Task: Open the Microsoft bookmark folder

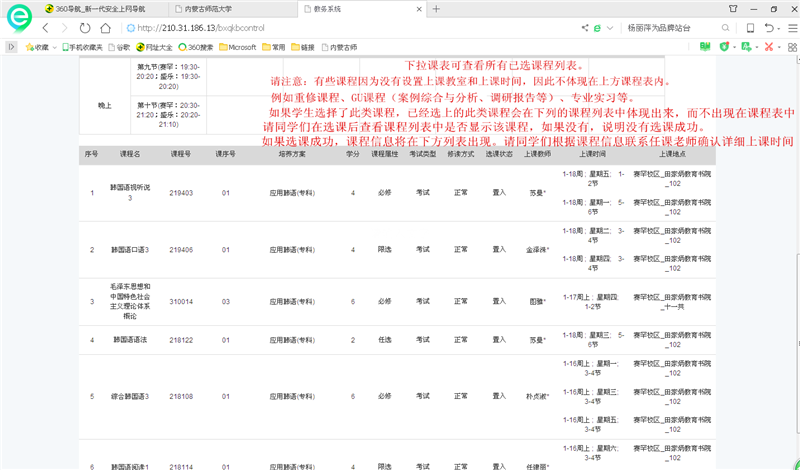Action: 238,46
